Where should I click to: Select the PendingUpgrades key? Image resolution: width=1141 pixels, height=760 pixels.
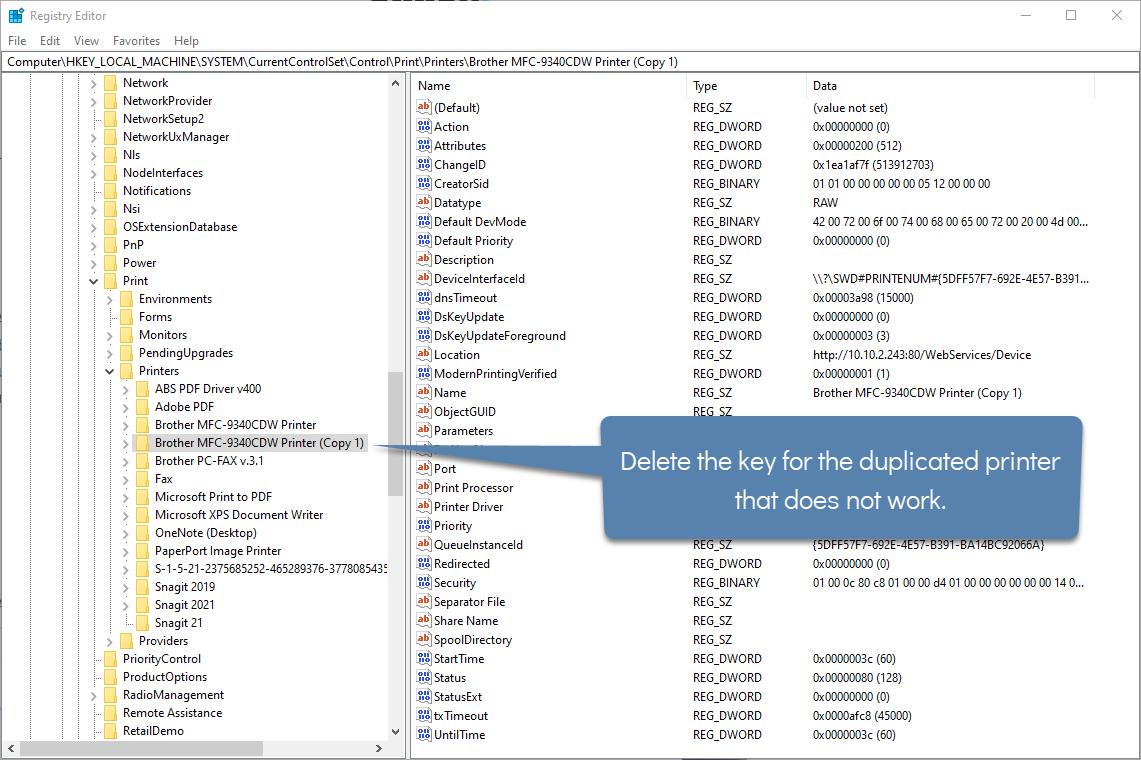(186, 353)
